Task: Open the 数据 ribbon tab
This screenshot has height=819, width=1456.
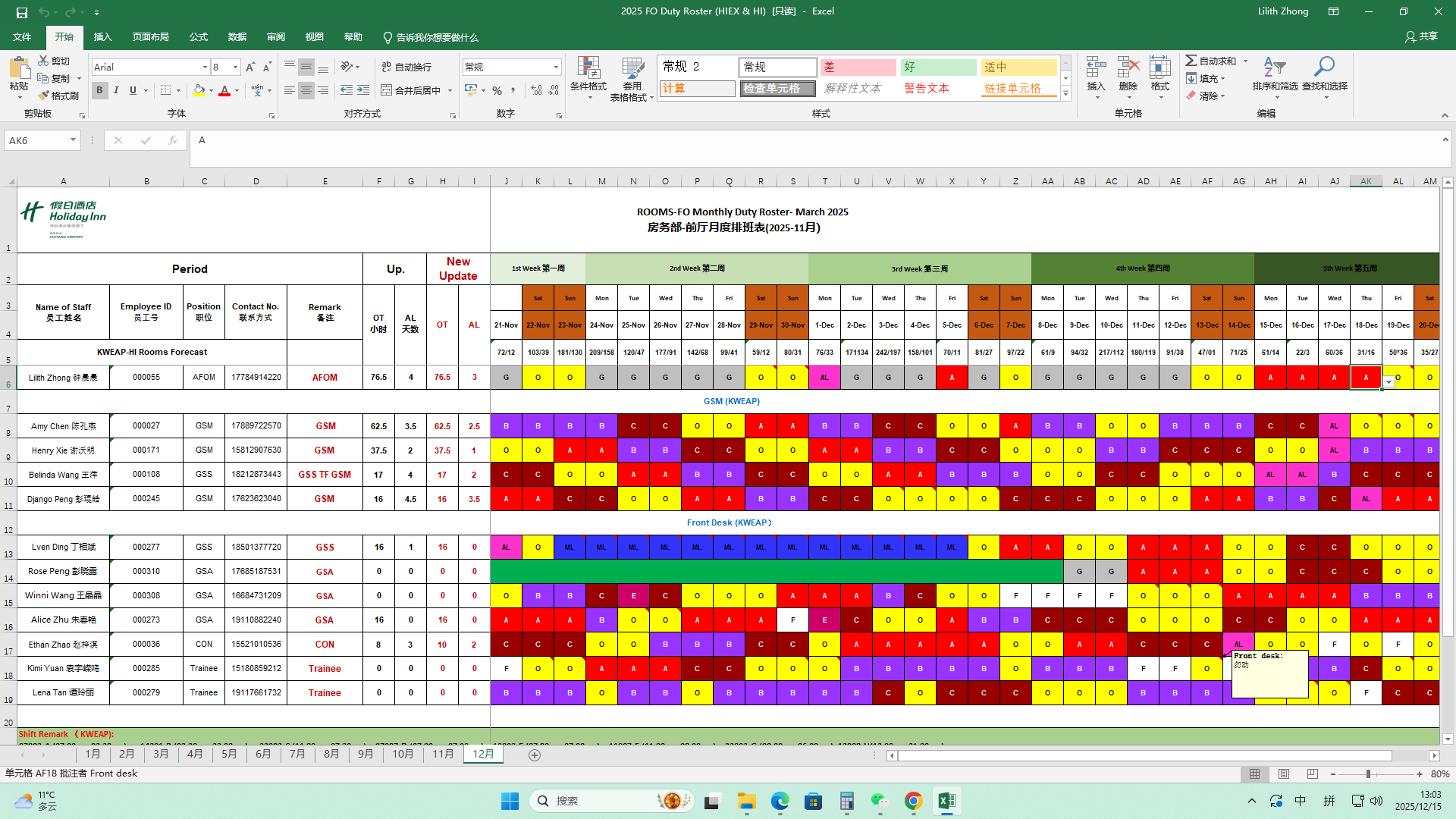Action: pos(237,37)
